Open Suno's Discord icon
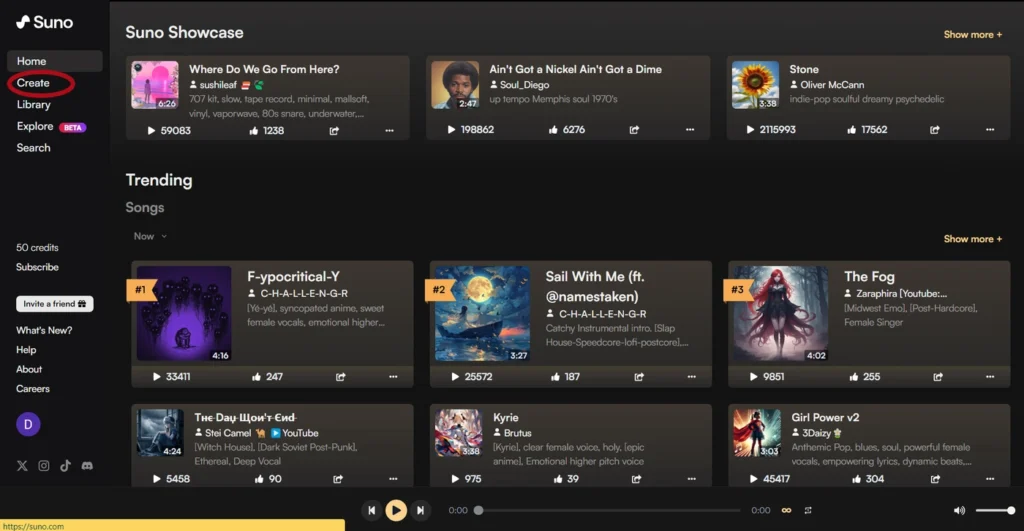 tap(87, 466)
